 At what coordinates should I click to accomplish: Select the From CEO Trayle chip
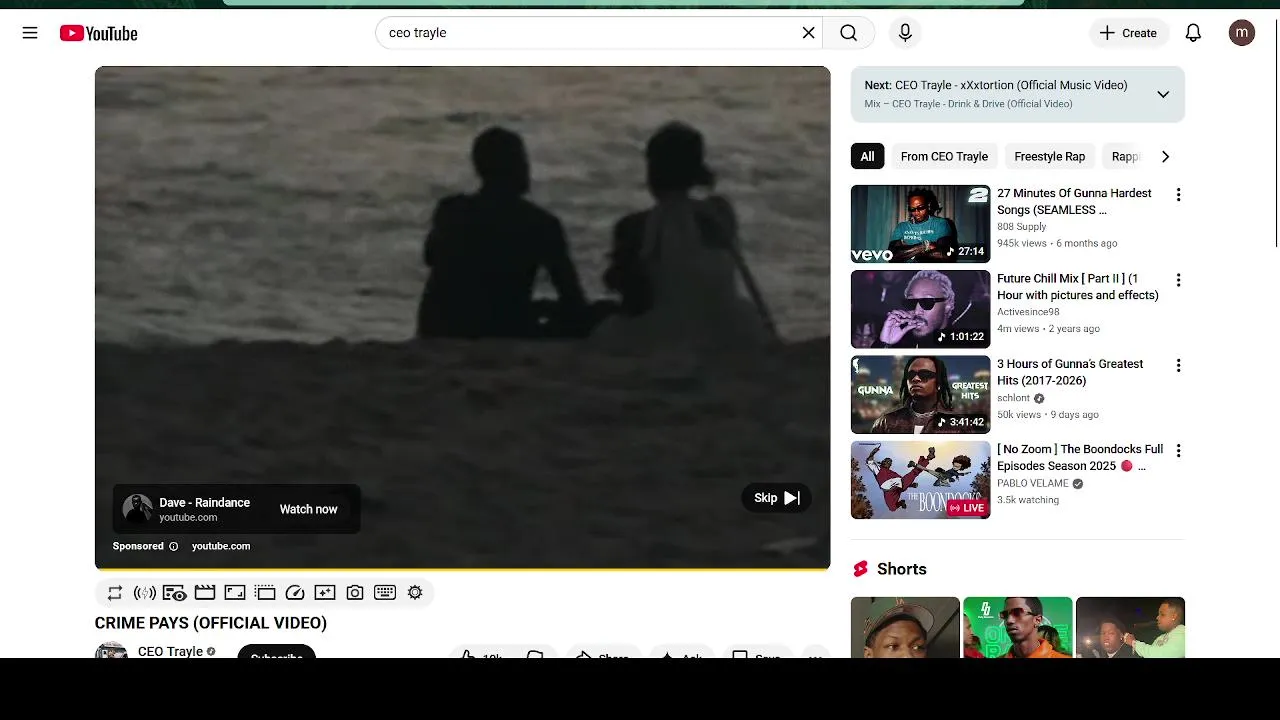pos(944,156)
